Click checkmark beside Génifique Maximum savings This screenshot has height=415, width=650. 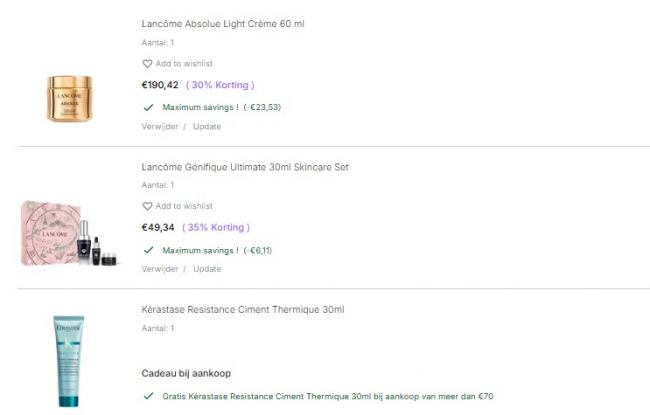(x=148, y=250)
